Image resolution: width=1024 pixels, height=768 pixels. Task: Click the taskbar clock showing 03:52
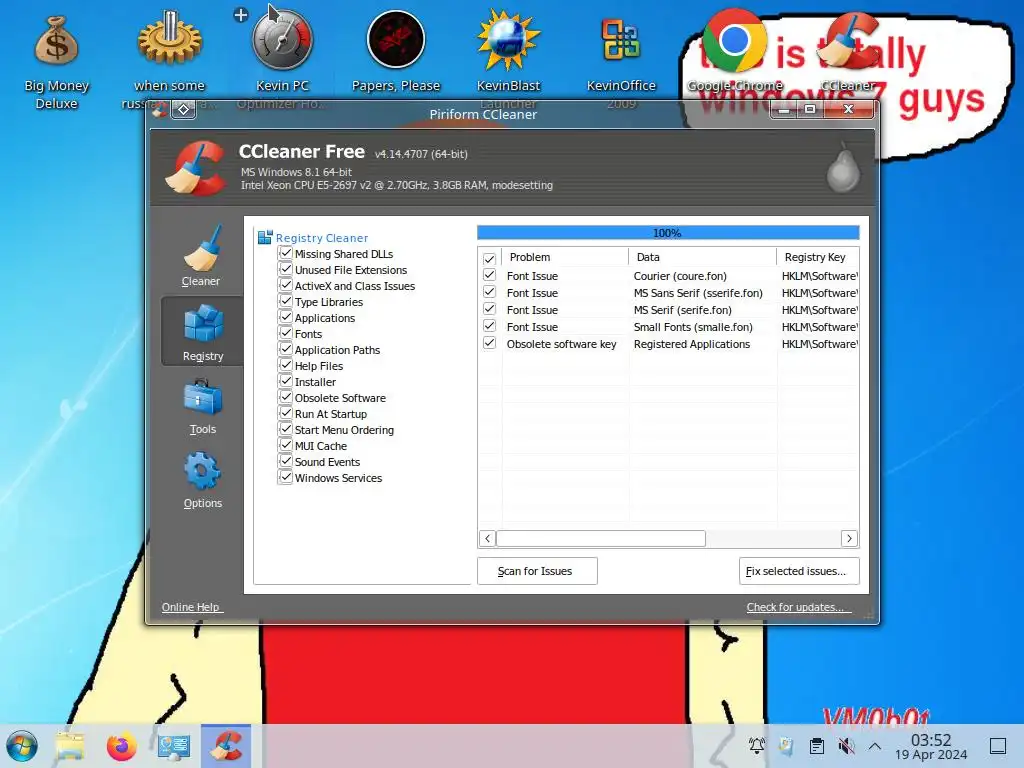click(x=931, y=746)
